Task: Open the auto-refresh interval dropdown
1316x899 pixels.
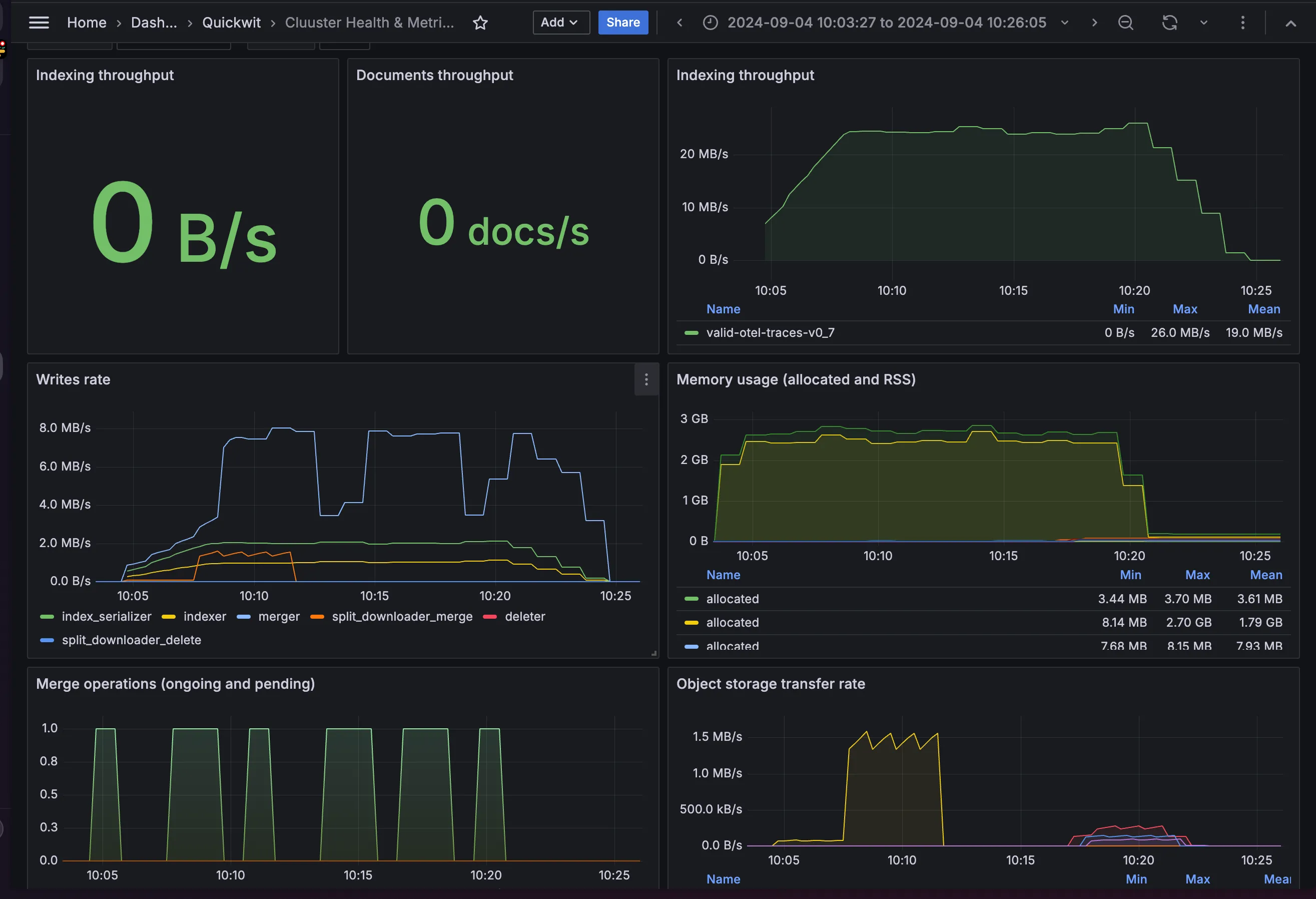Action: tap(1203, 23)
